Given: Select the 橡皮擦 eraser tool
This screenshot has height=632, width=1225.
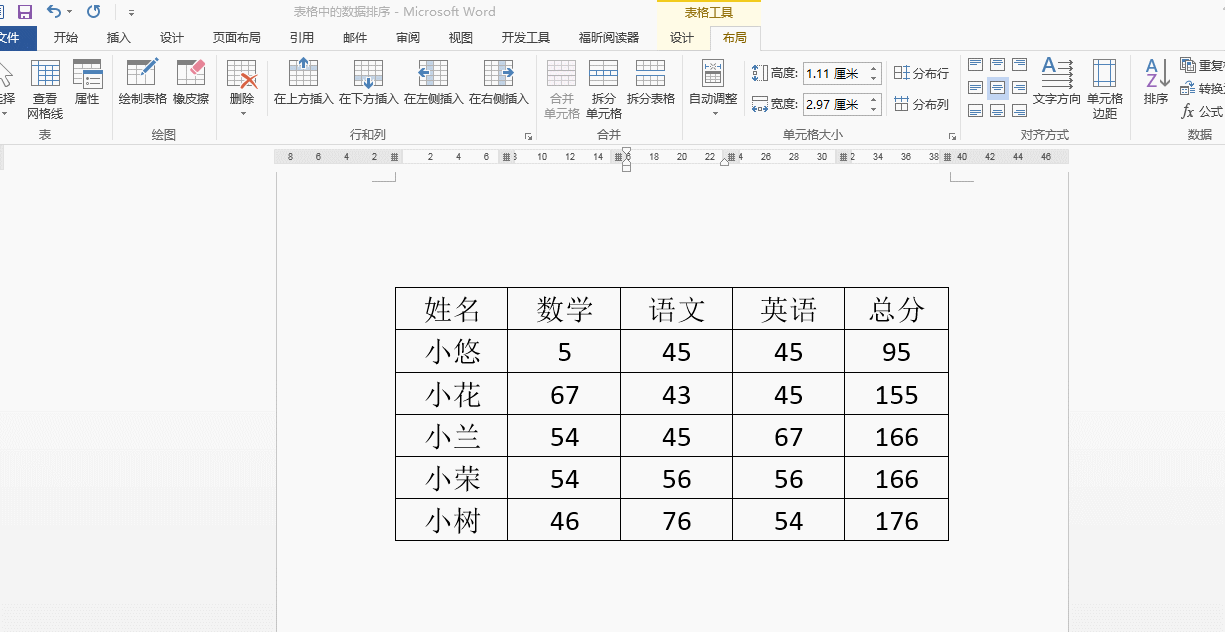Looking at the screenshot, I should (191, 82).
